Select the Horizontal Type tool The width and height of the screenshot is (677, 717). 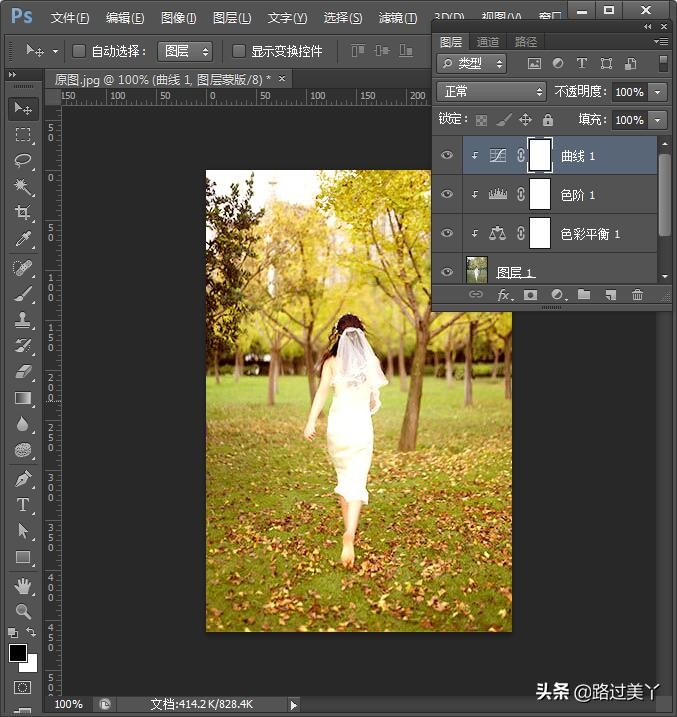(23, 505)
